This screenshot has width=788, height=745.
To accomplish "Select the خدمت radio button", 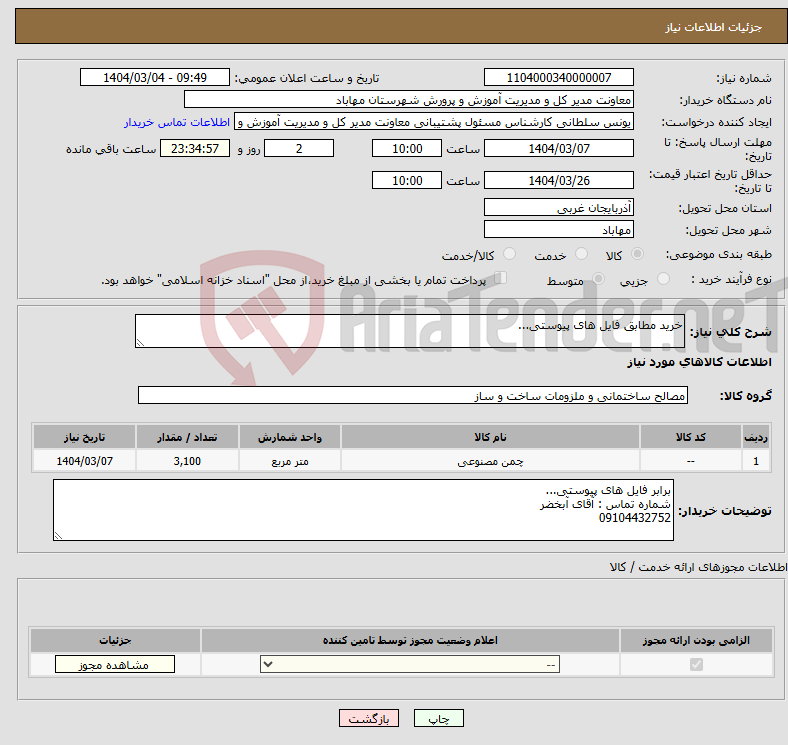I will (x=581, y=254).
